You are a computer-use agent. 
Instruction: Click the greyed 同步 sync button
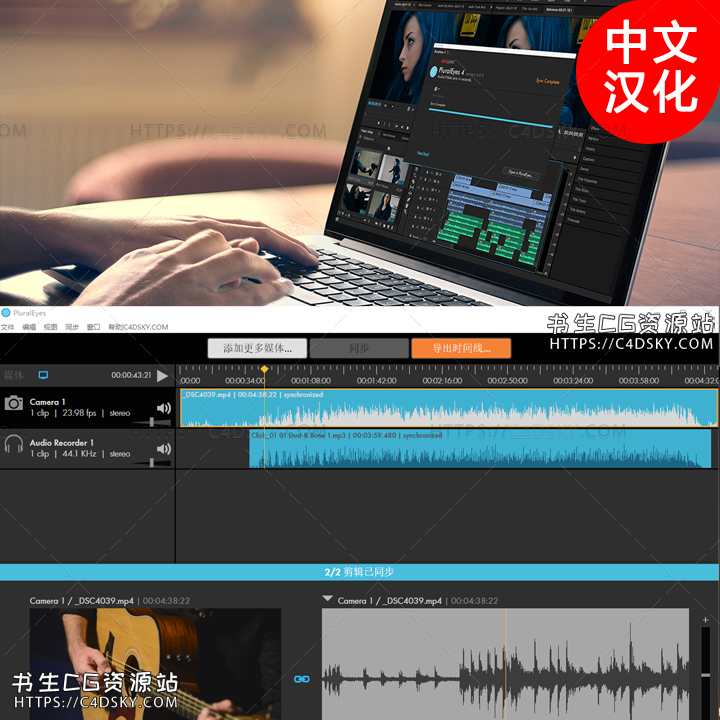(x=359, y=349)
